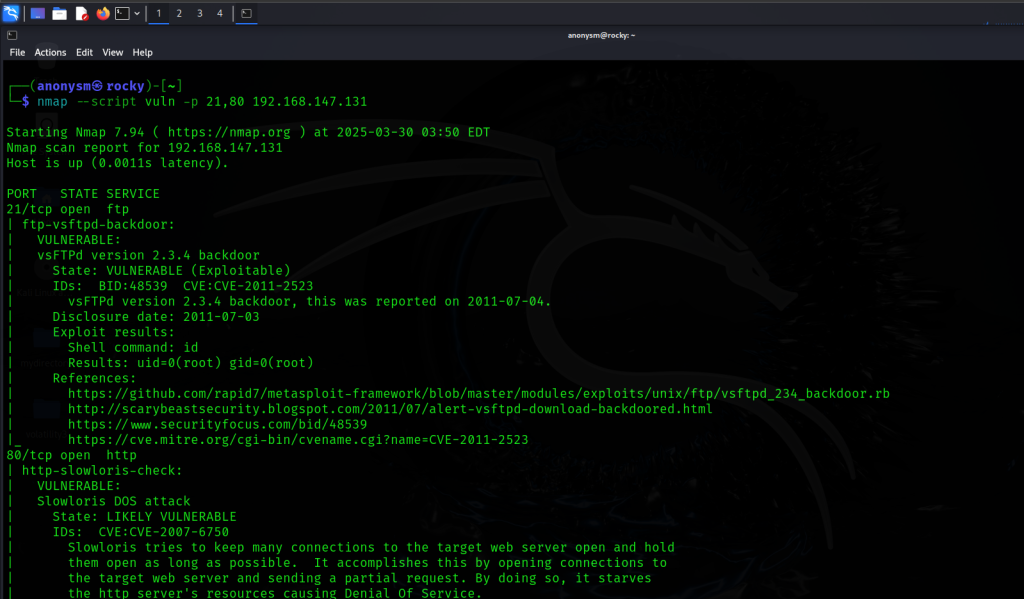Screen dimensions: 1024x599
Task: Click 'Disclosure date: 2011-07-03' line
Action: point(156,316)
